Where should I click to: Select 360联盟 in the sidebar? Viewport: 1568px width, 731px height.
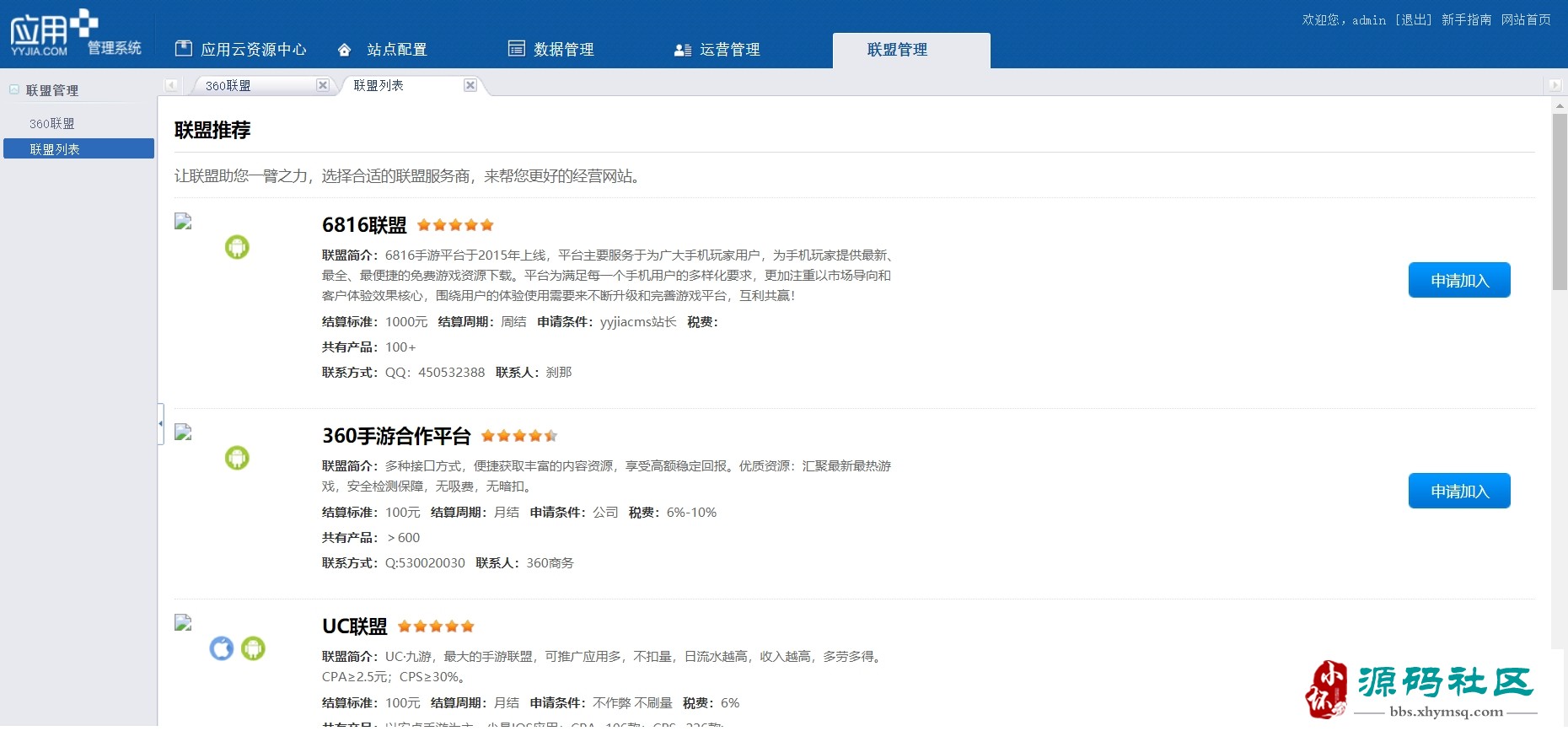pos(52,123)
